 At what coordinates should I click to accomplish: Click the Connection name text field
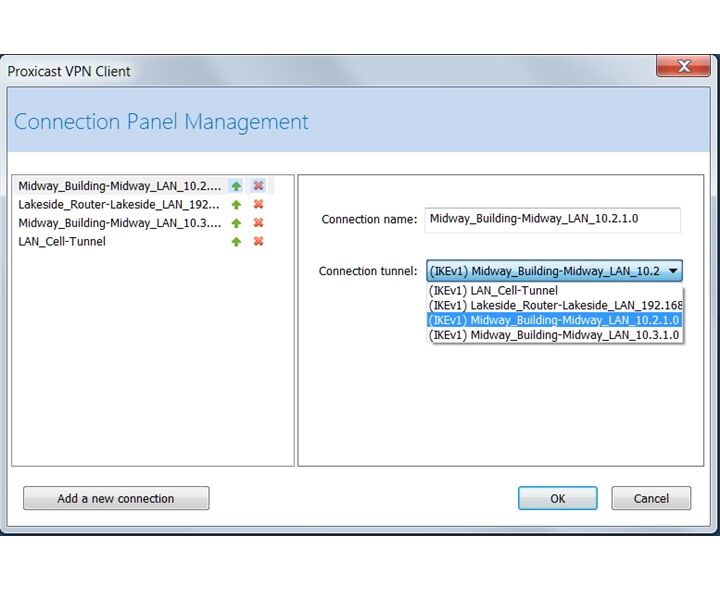point(552,219)
